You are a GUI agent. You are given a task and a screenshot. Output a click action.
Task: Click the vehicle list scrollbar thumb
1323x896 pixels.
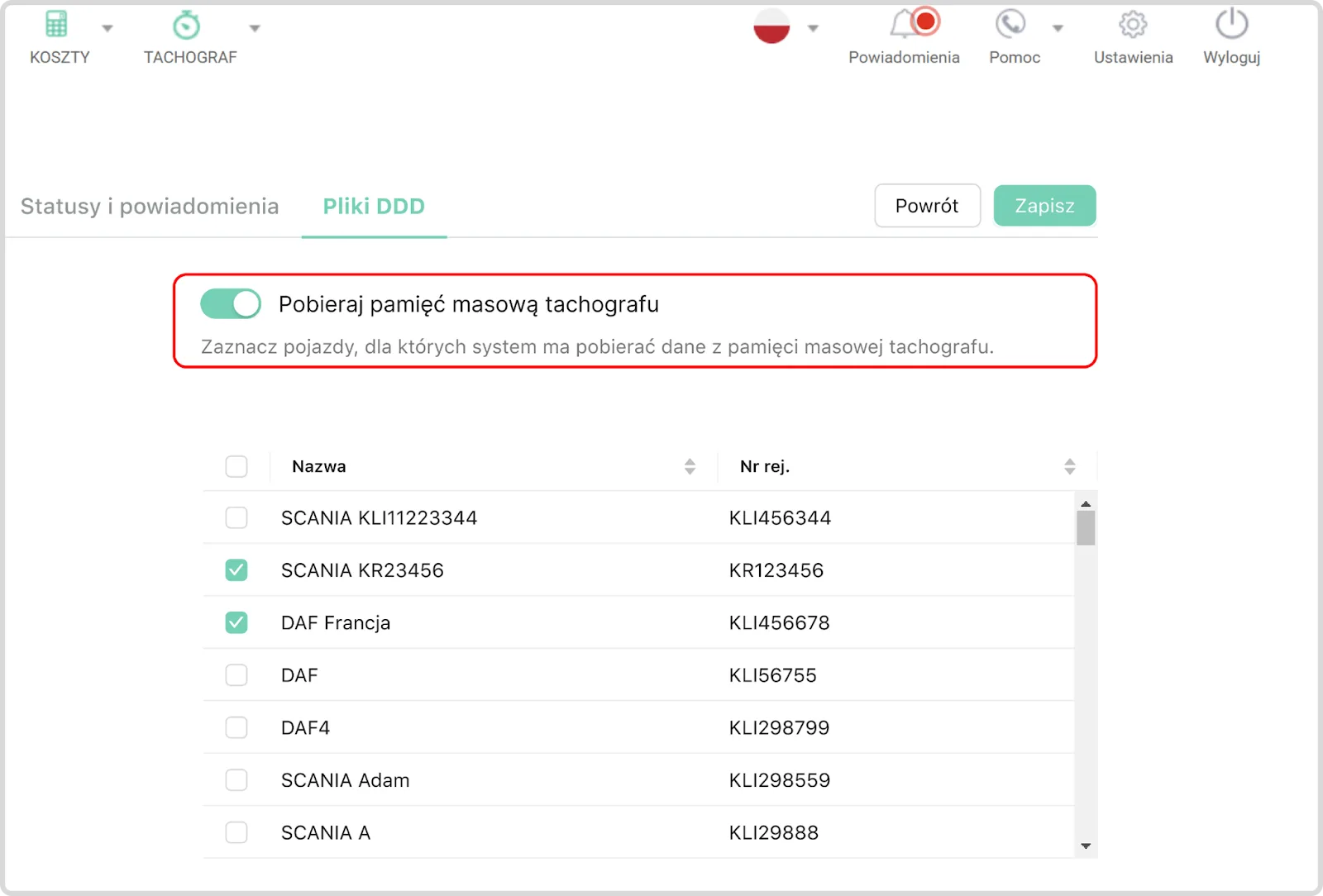coord(1086,528)
